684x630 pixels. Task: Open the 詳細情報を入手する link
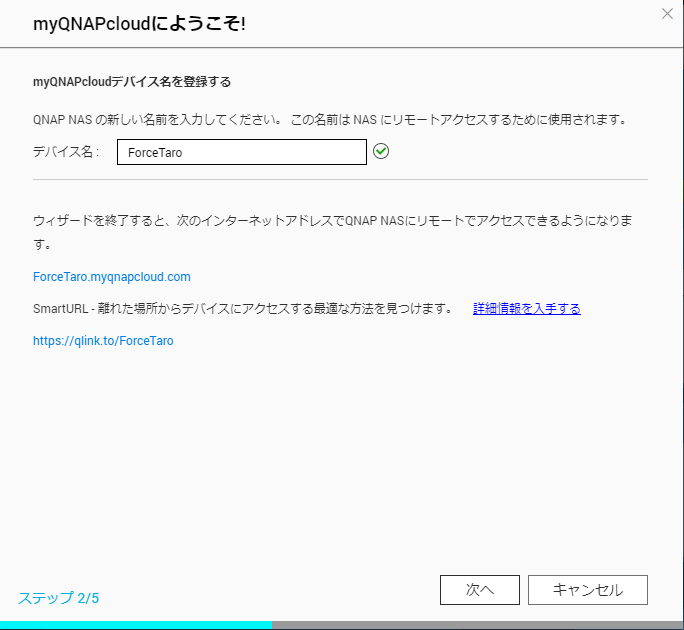526,308
